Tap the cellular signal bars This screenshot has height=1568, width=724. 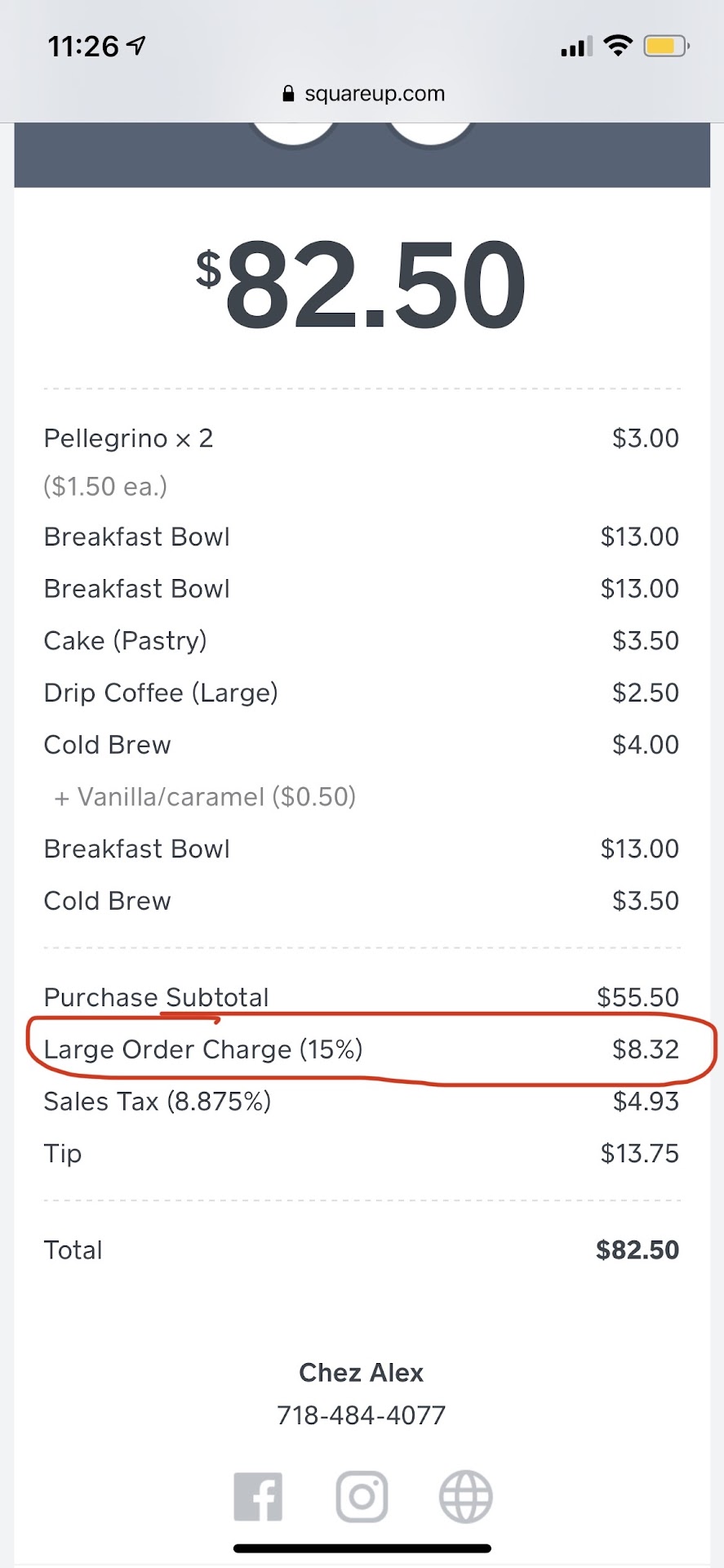coord(576,47)
